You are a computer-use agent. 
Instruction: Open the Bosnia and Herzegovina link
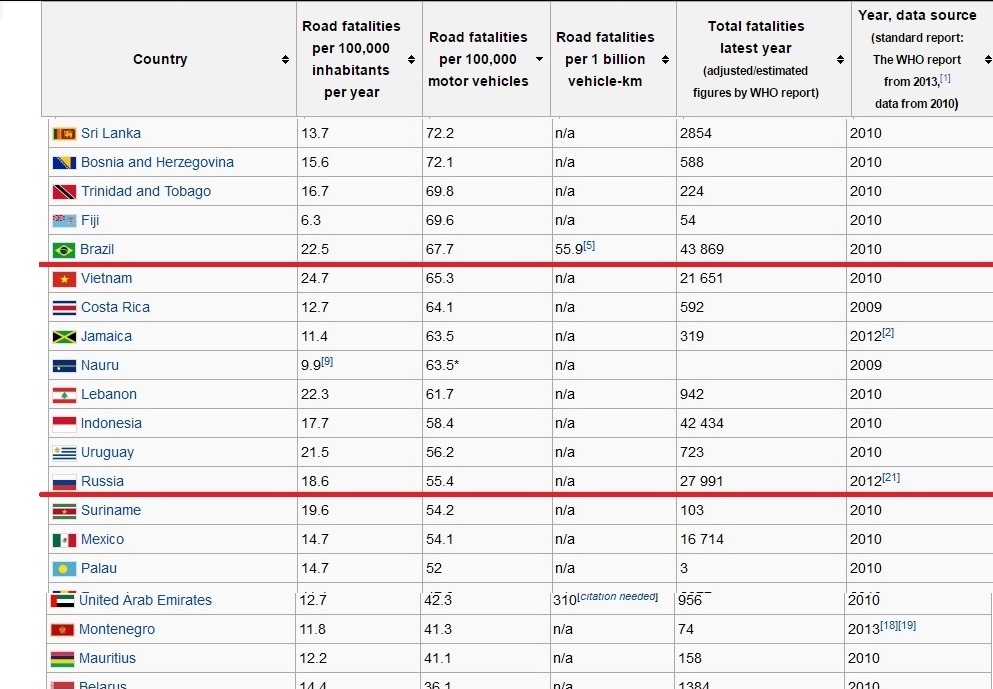tap(157, 162)
